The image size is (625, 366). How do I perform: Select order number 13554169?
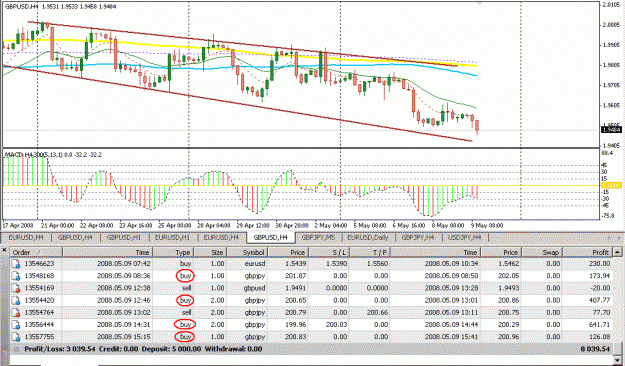tap(39, 288)
